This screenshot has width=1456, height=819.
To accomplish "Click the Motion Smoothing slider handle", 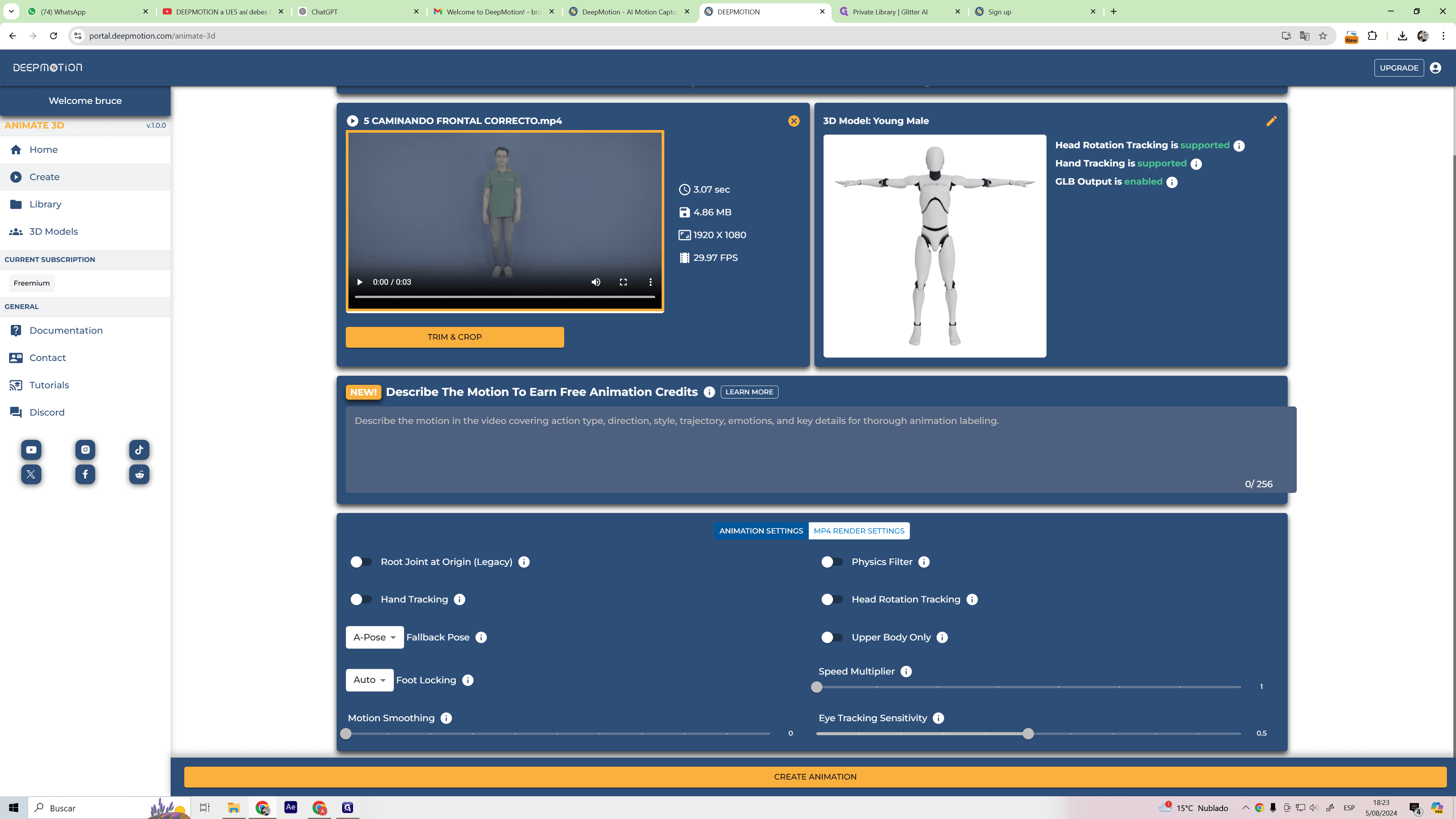I will point(346,734).
